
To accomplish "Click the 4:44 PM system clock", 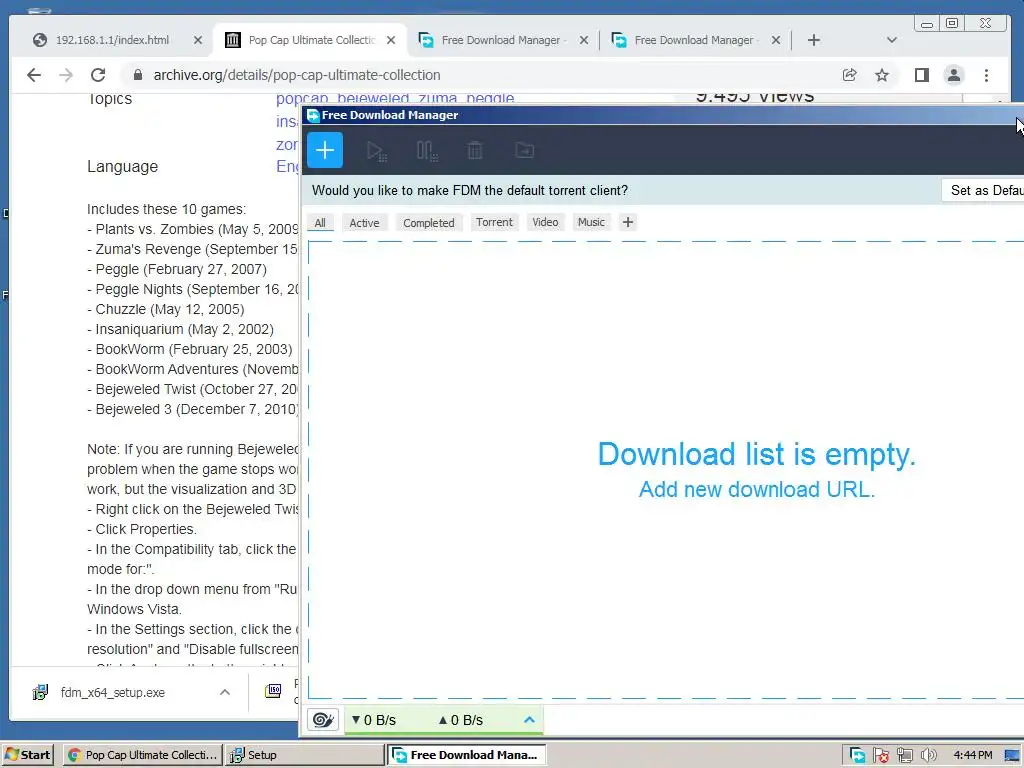I will [972, 755].
